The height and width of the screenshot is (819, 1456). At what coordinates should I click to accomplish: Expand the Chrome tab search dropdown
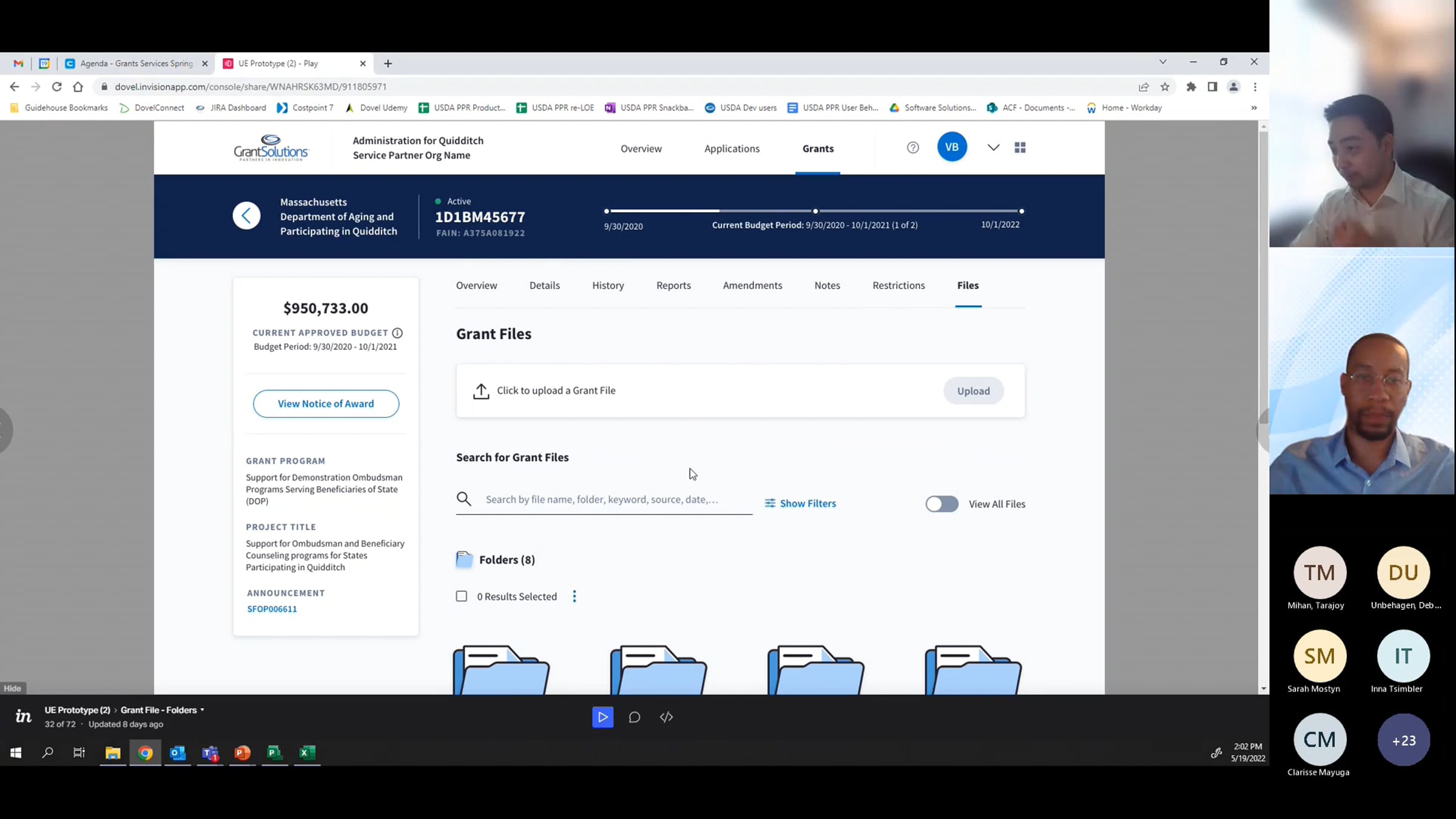click(1162, 62)
